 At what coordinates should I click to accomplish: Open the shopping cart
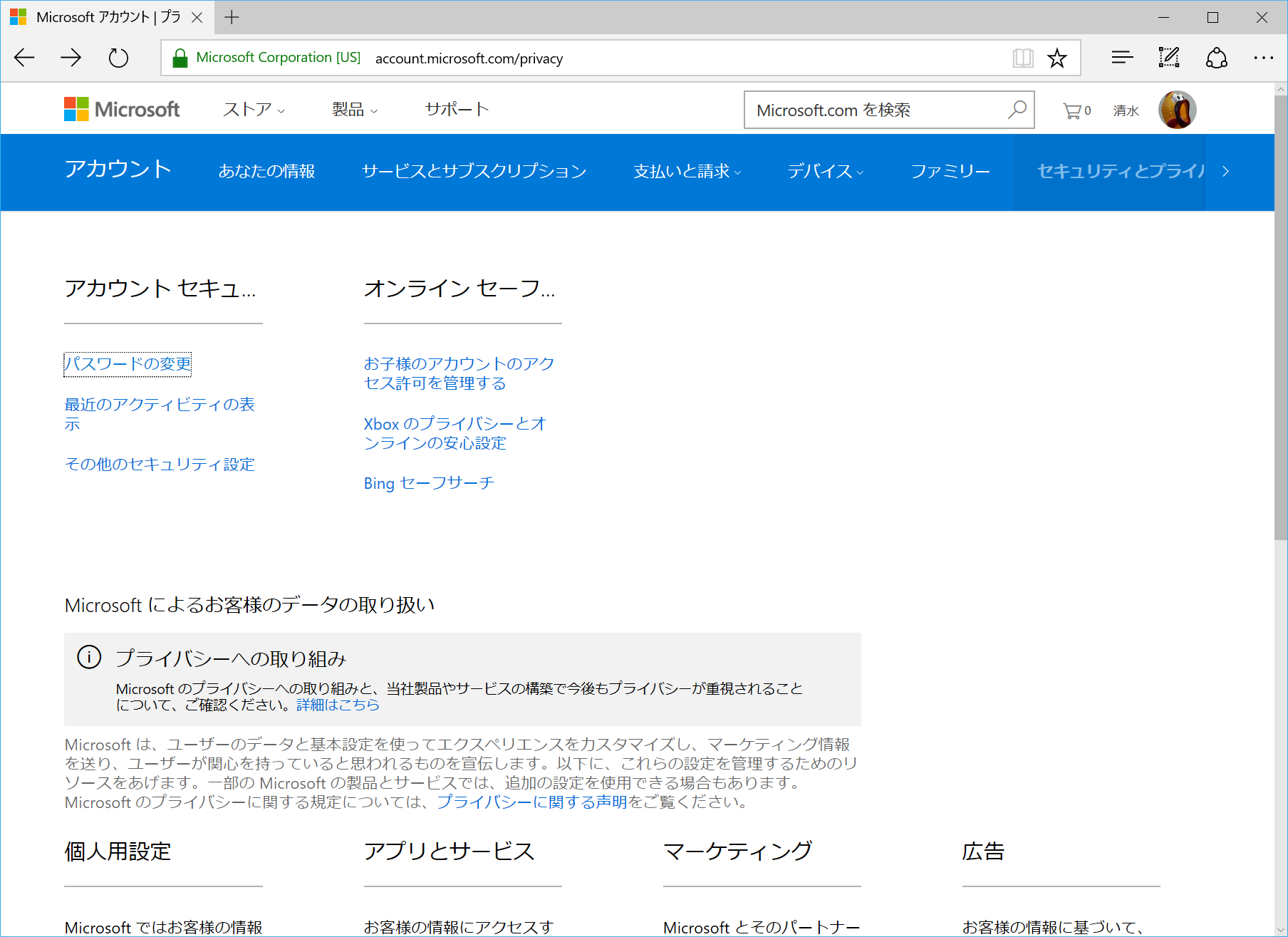click(1073, 110)
